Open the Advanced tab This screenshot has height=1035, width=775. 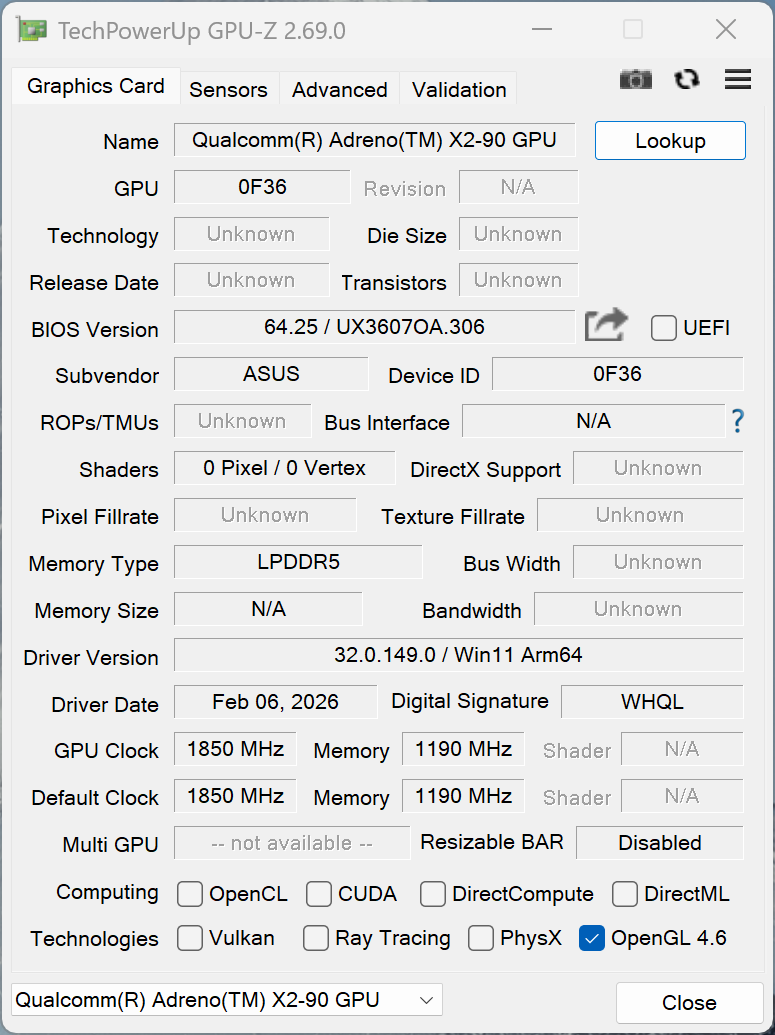point(339,90)
